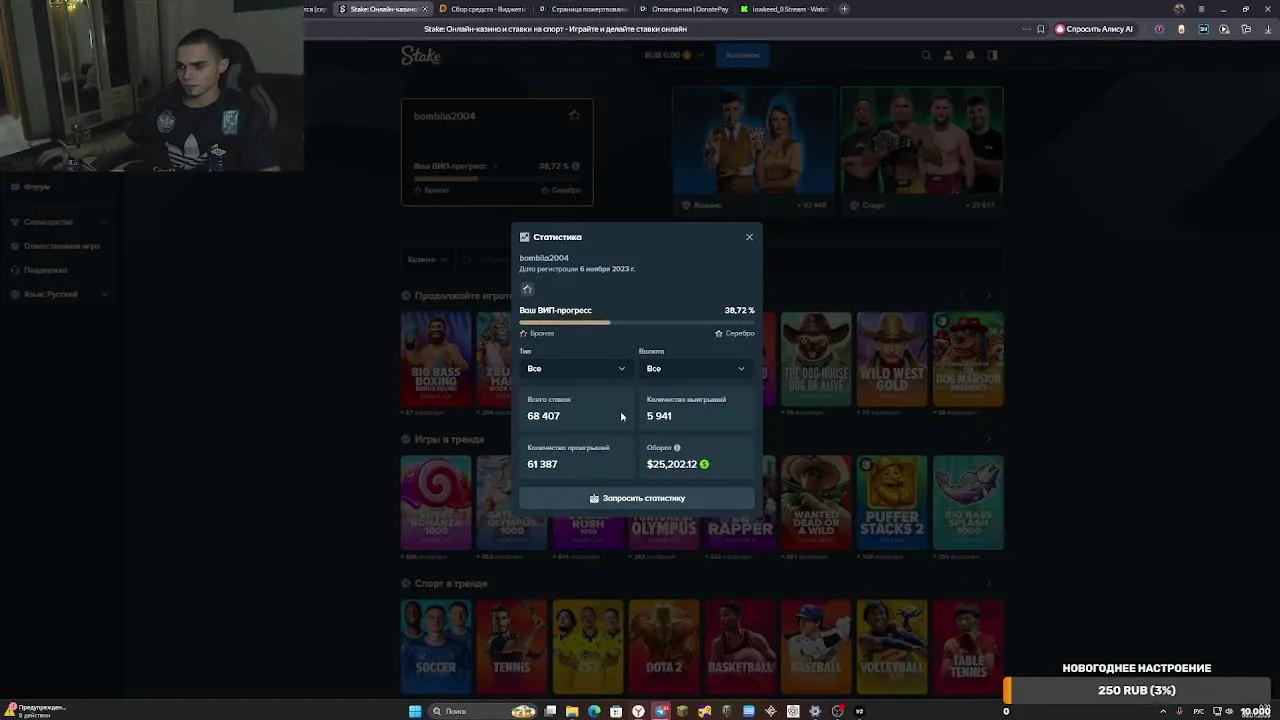
Task: Bookmark the page using address bar icon
Action: [1041, 29]
